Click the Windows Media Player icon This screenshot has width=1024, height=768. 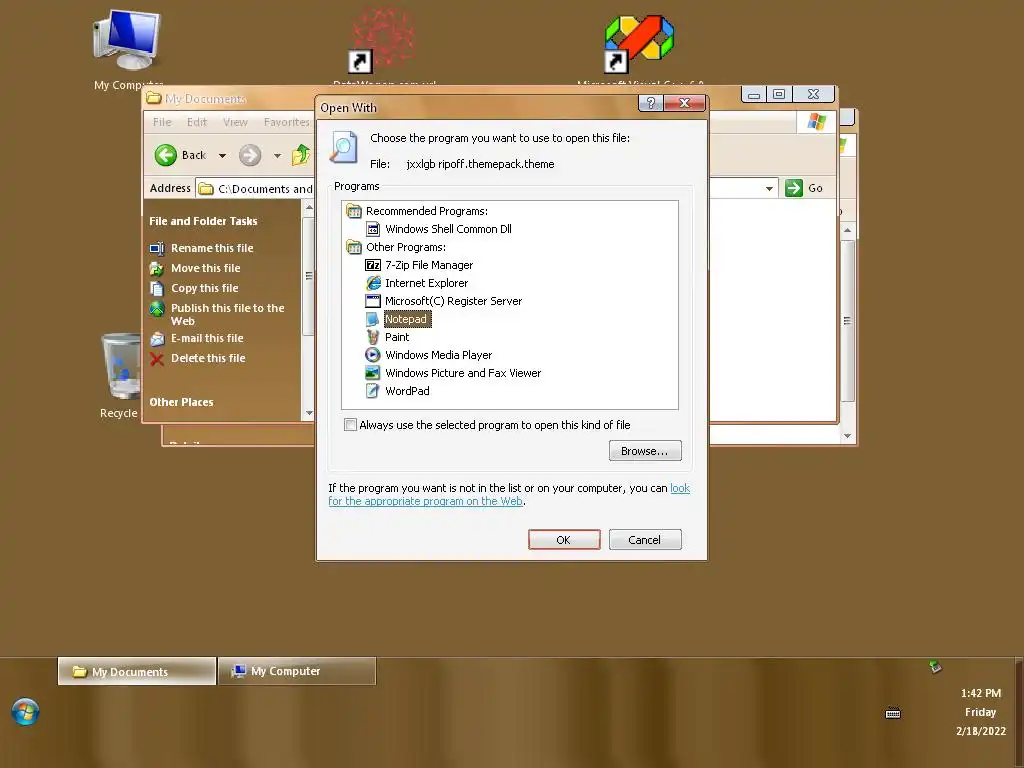click(373, 355)
